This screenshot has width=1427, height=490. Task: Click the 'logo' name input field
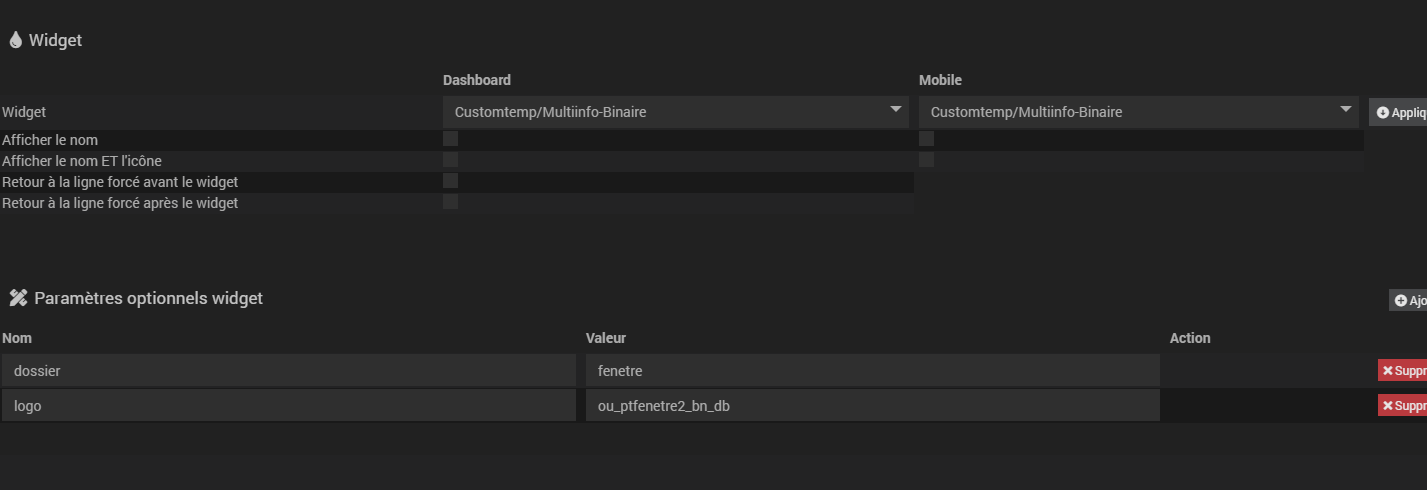coord(289,405)
